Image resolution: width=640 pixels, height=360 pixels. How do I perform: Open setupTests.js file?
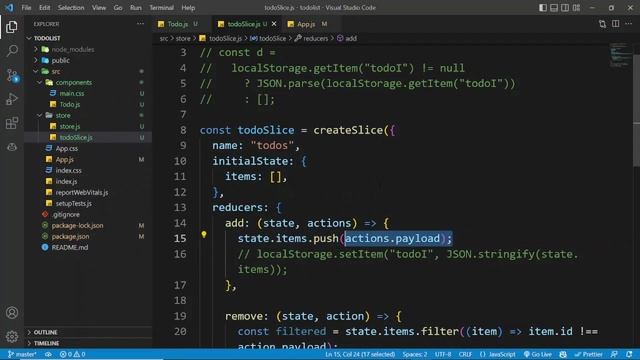click(x=73, y=204)
